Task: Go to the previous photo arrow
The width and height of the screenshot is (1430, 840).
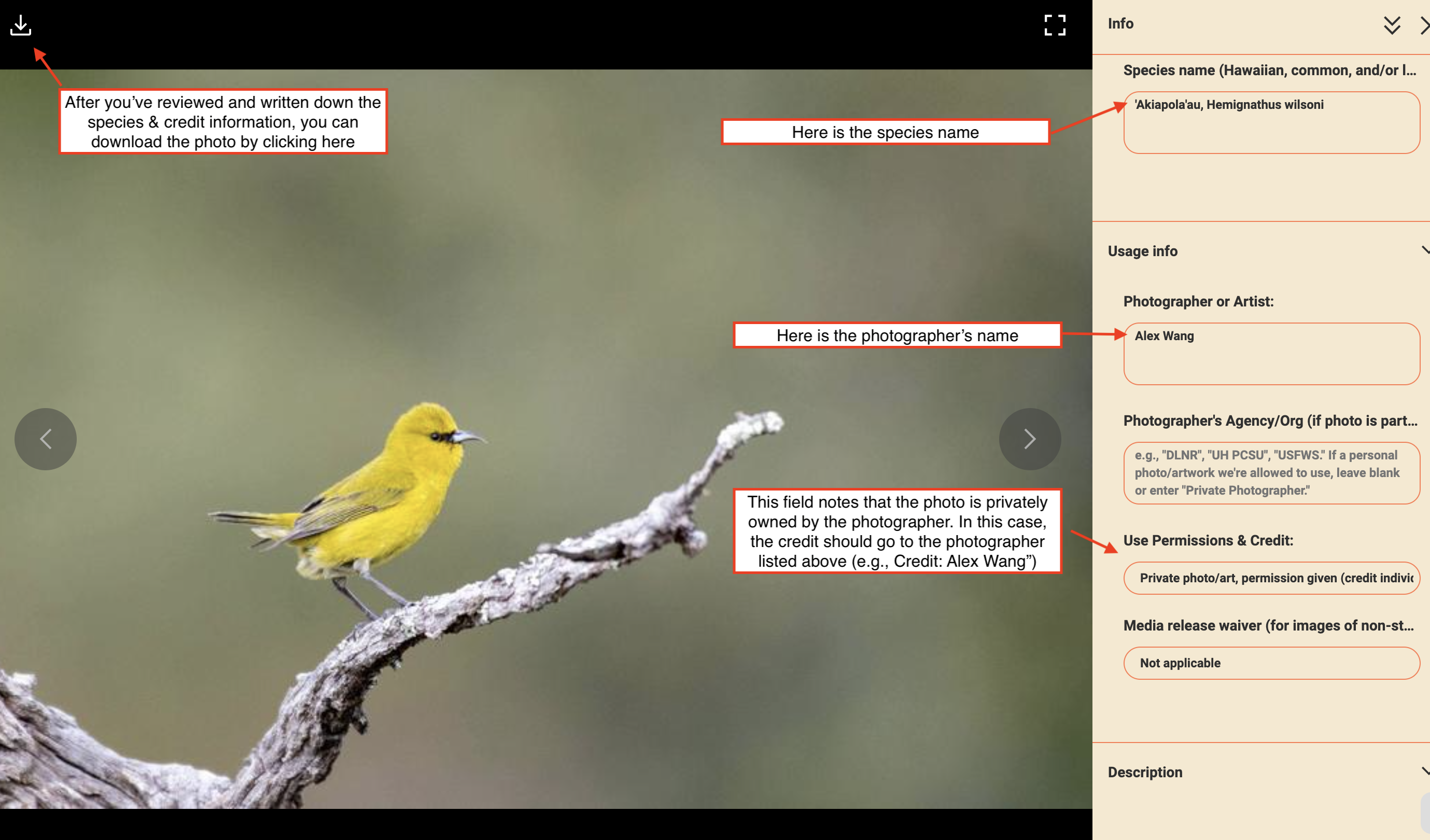Action: click(46, 439)
